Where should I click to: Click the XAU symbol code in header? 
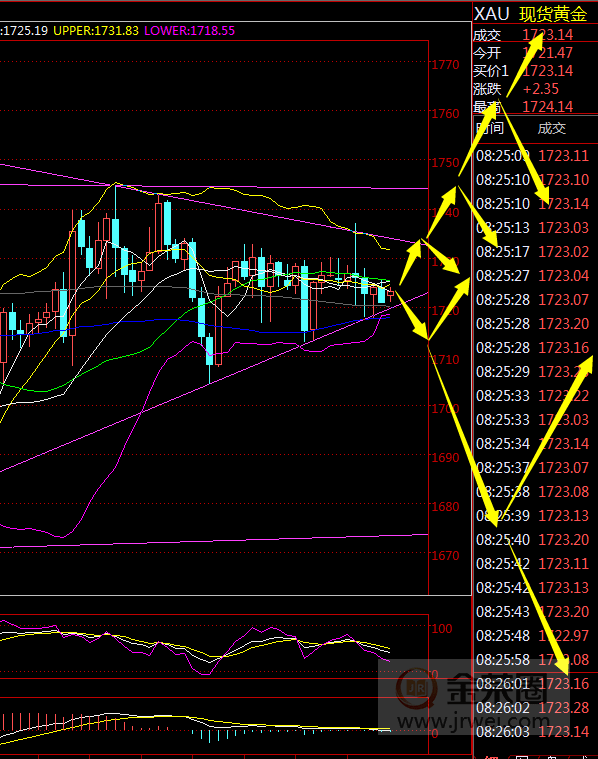(491, 14)
